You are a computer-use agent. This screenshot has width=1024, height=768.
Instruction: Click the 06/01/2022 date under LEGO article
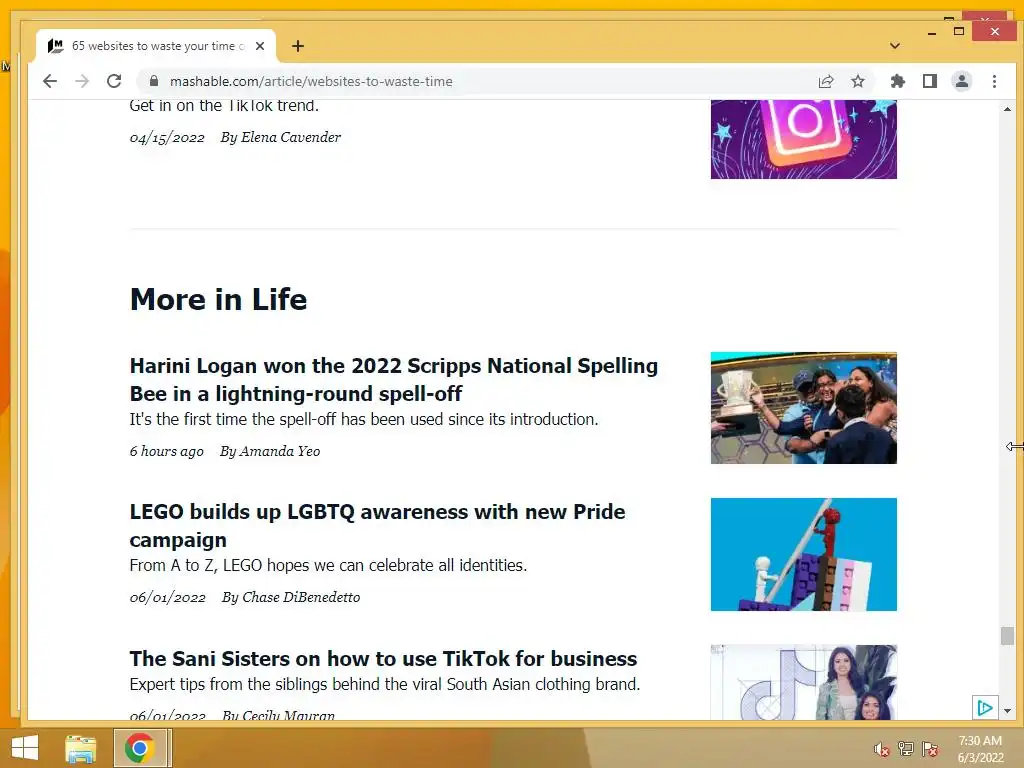tap(167, 598)
